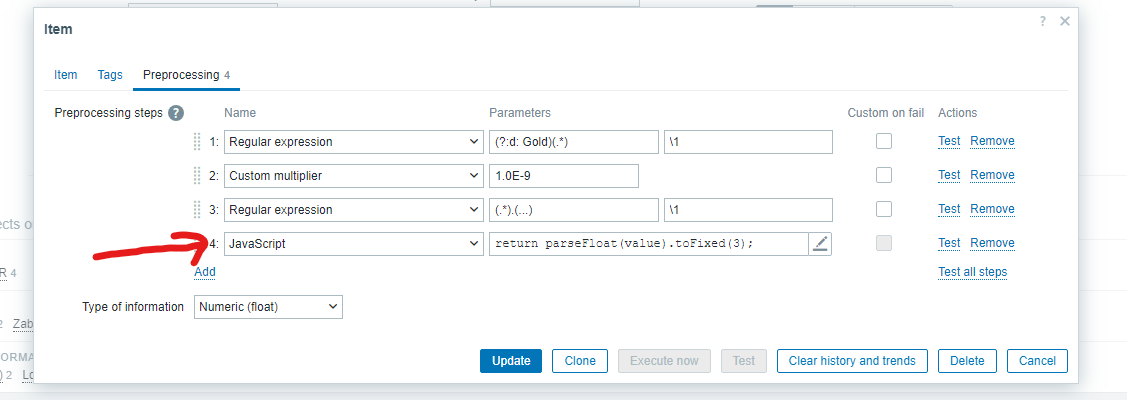
Task: Check Custom on fail for step 3
Action: pyautogui.click(x=884, y=210)
